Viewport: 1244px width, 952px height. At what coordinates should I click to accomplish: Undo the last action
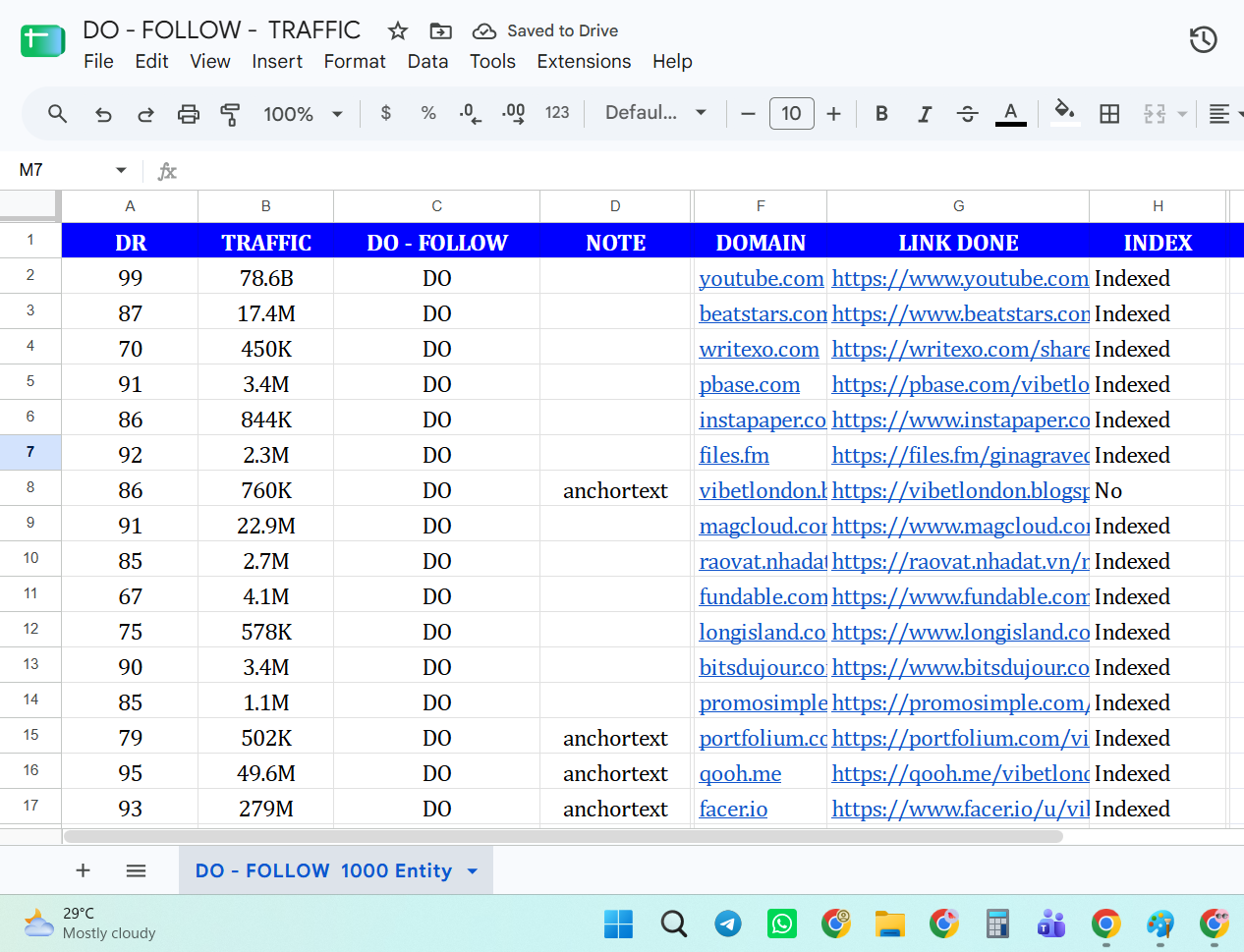pyautogui.click(x=103, y=114)
